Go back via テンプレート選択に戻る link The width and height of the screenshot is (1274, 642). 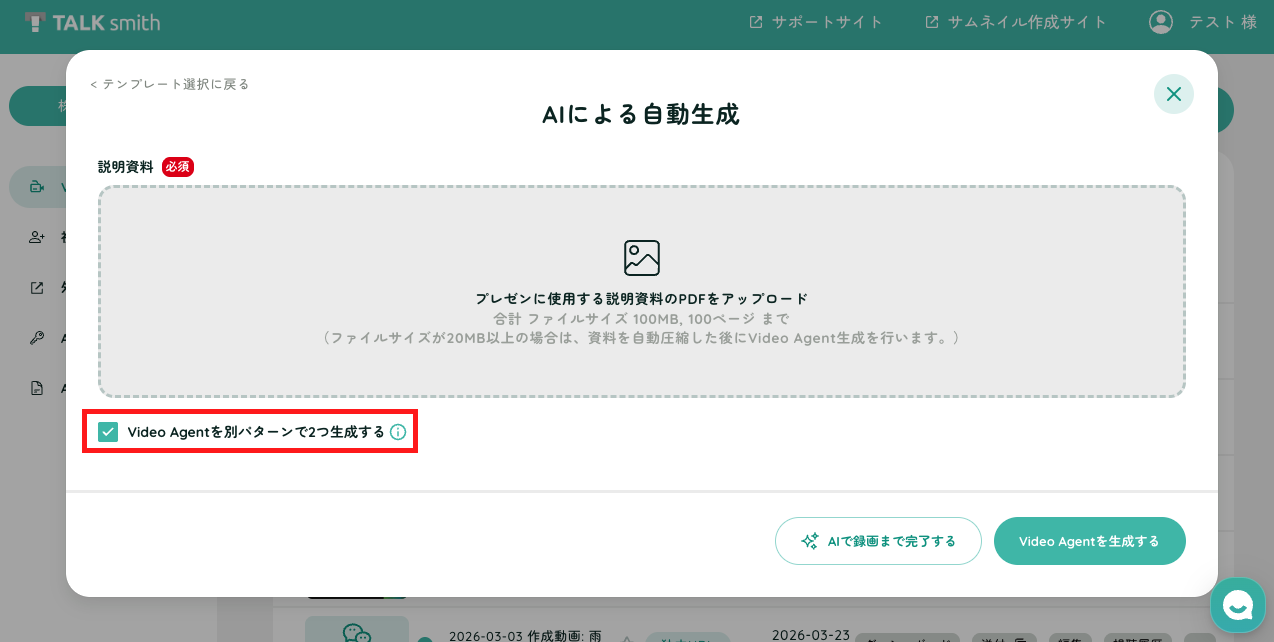pos(170,84)
